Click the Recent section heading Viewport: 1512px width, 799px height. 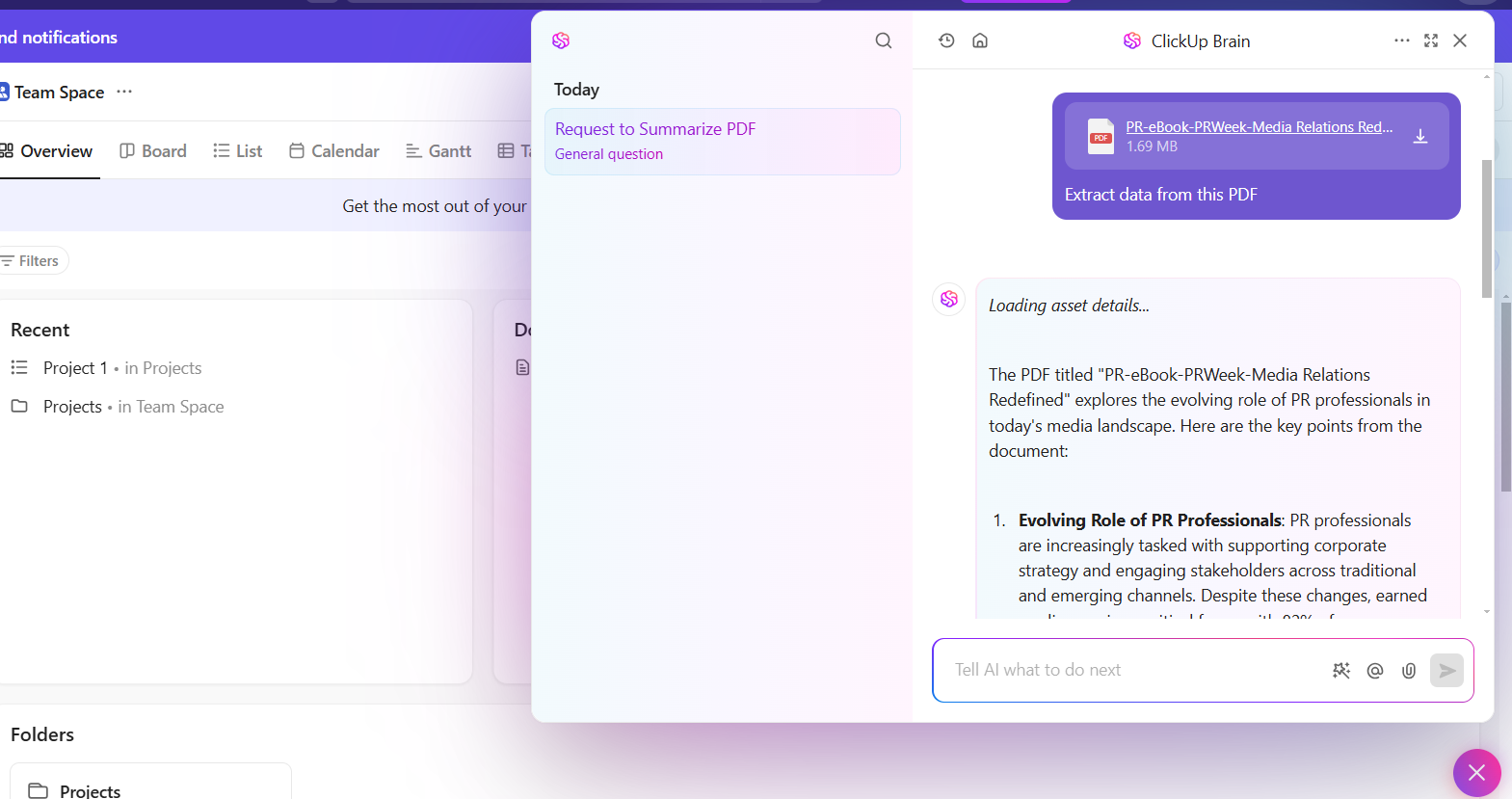(40, 330)
